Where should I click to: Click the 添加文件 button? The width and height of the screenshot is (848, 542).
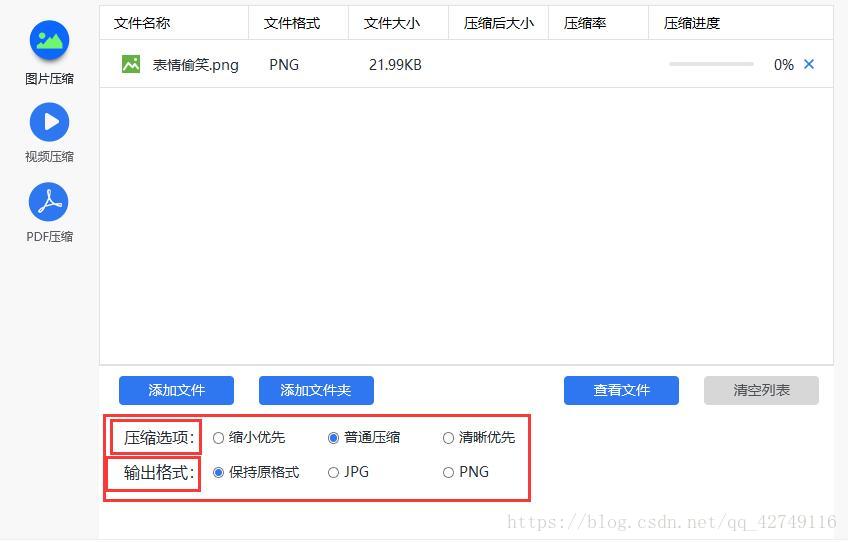point(176,391)
